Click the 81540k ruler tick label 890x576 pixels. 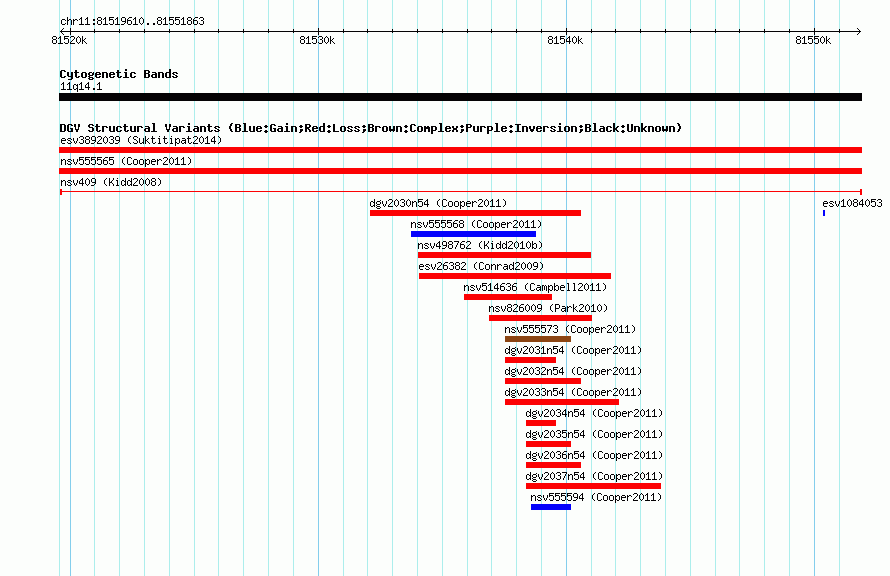click(x=565, y=40)
